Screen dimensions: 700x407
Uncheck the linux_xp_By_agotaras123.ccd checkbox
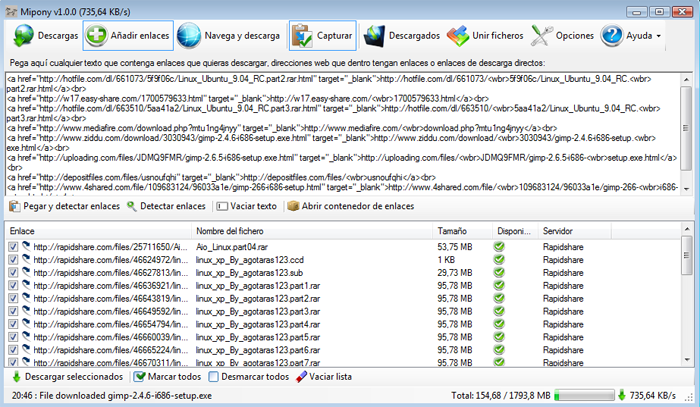point(13,260)
